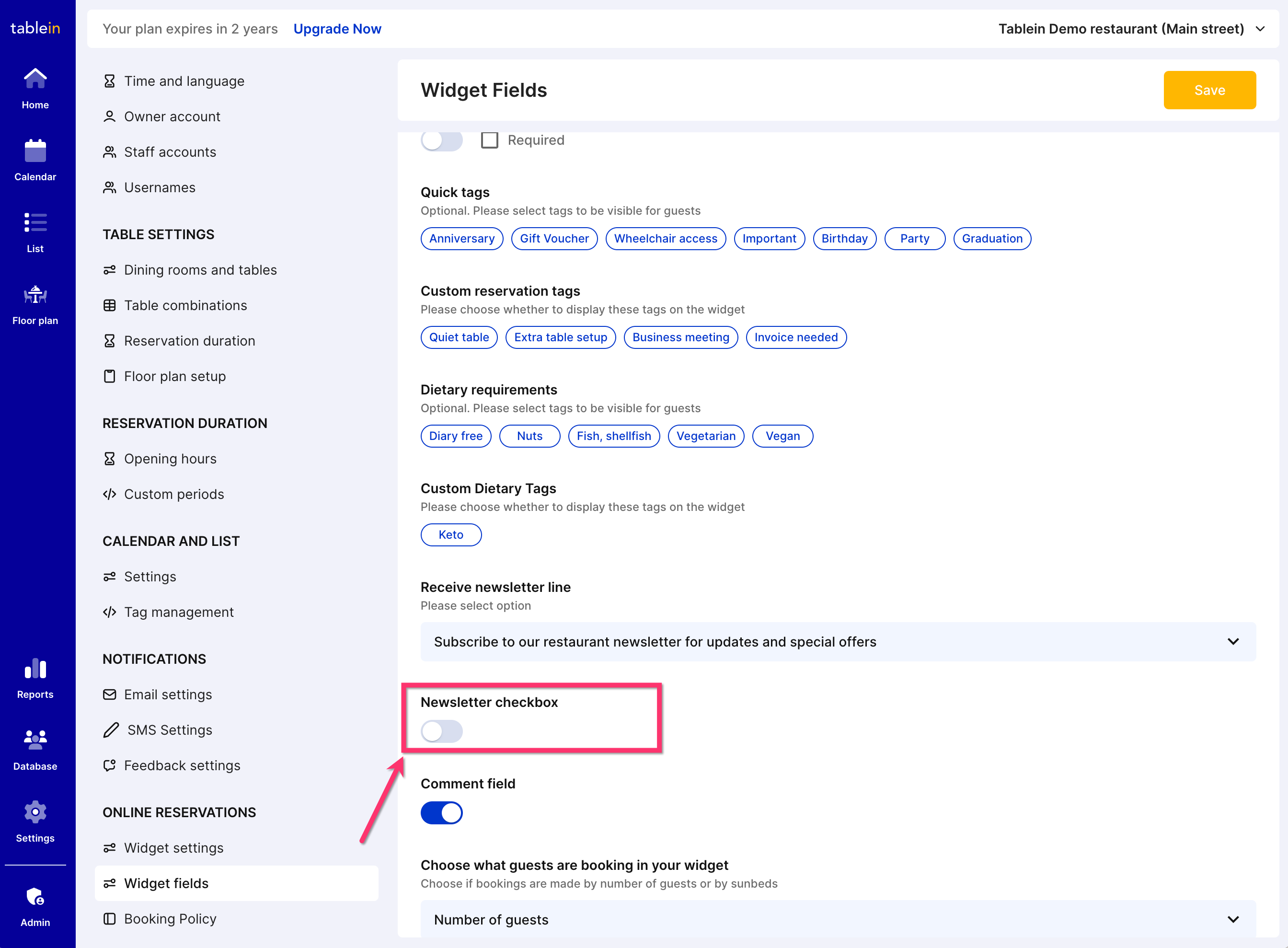The height and width of the screenshot is (948, 1288).
Task: Open the List view icon
Action: coord(35,223)
